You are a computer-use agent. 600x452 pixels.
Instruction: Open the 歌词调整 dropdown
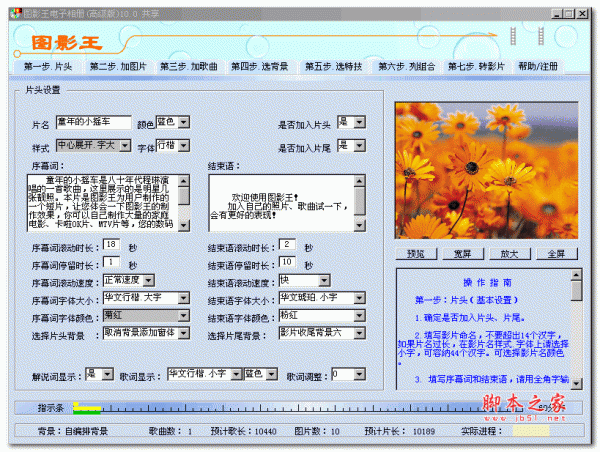click(x=360, y=374)
